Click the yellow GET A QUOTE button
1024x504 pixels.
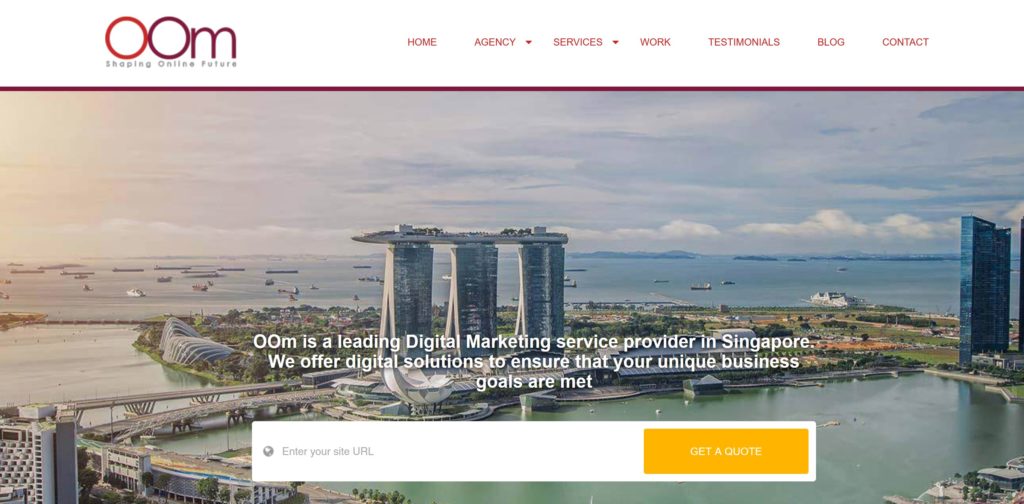726,451
